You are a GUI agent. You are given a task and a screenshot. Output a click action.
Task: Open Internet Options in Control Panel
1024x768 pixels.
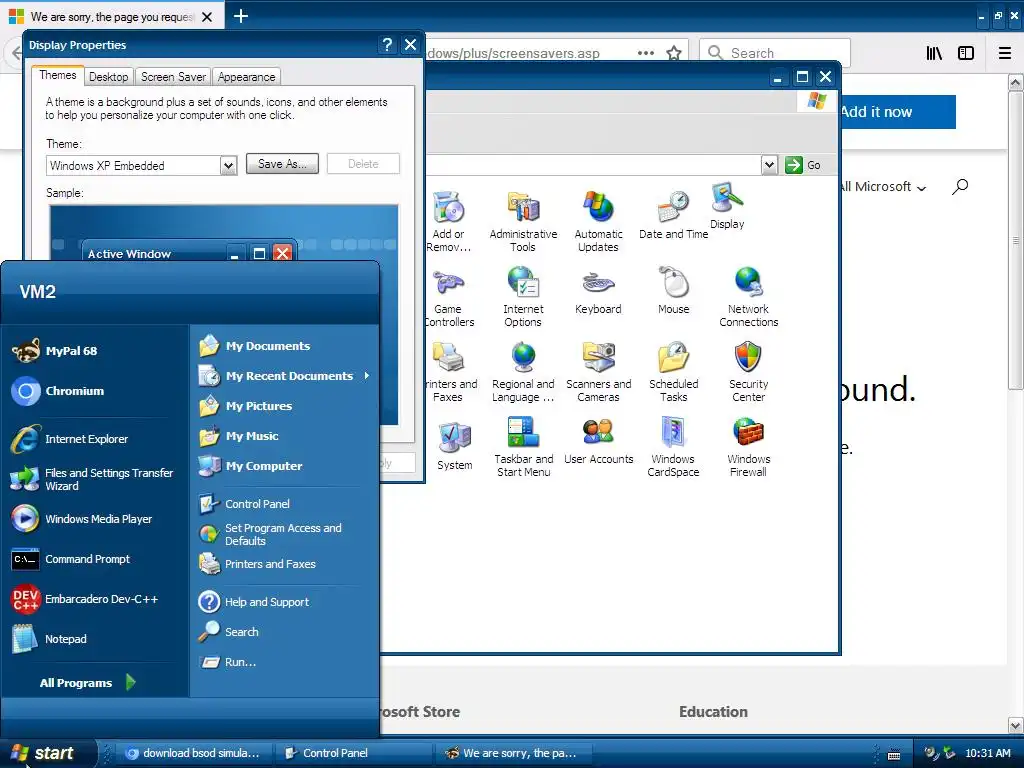tap(523, 297)
